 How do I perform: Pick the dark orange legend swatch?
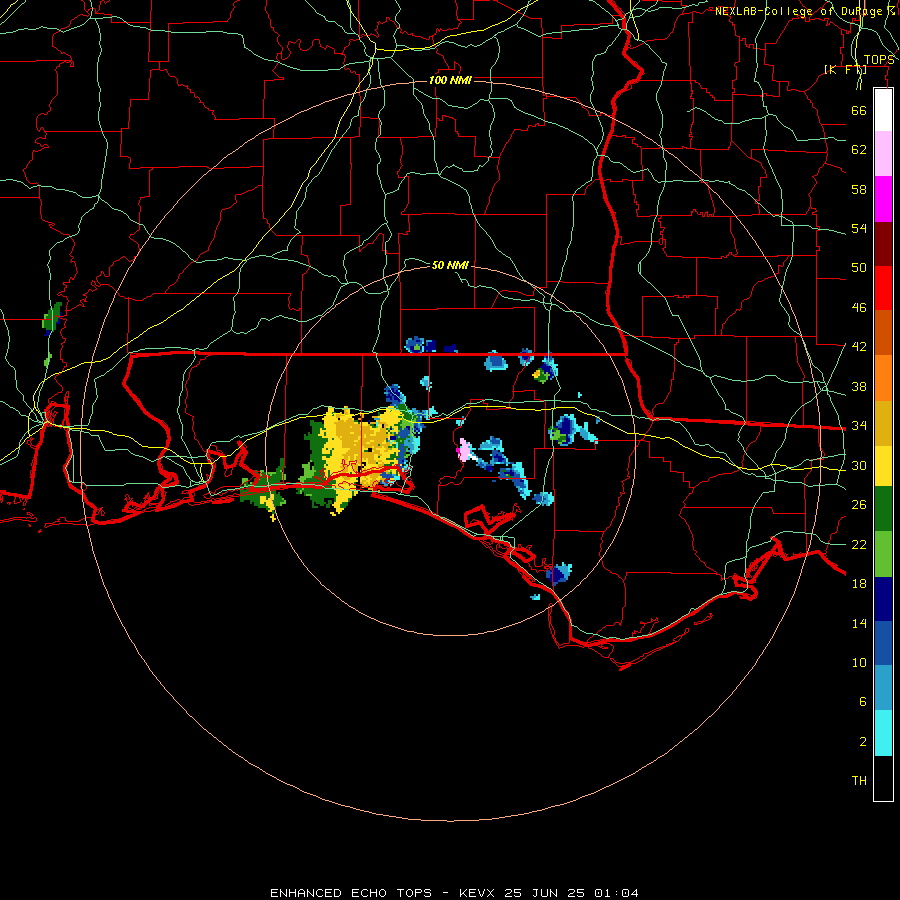click(x=883, y=333)
